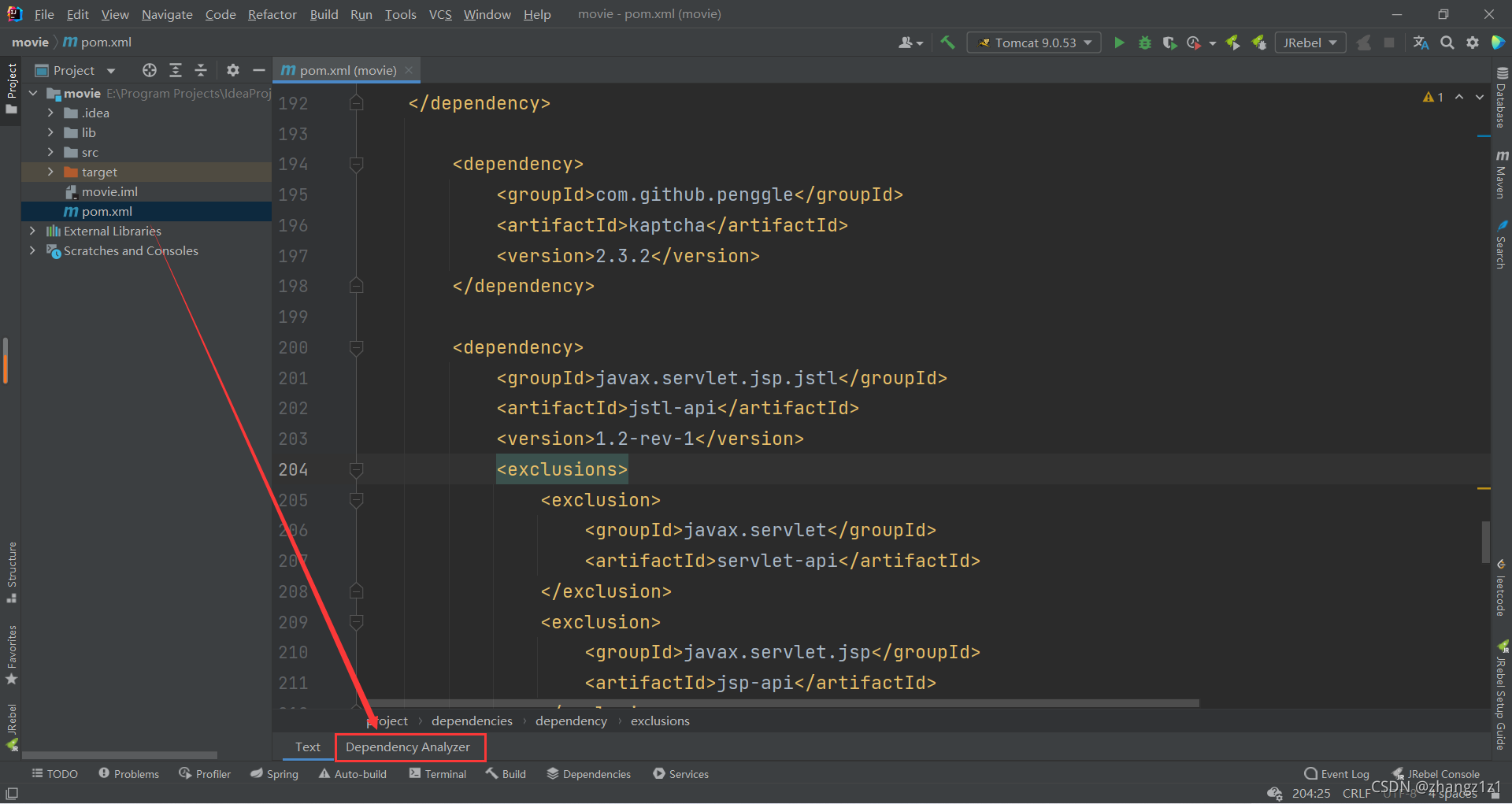Click the Build project hammer icon
This screenshot has width=1512, height=804.
tap(947, 43)
